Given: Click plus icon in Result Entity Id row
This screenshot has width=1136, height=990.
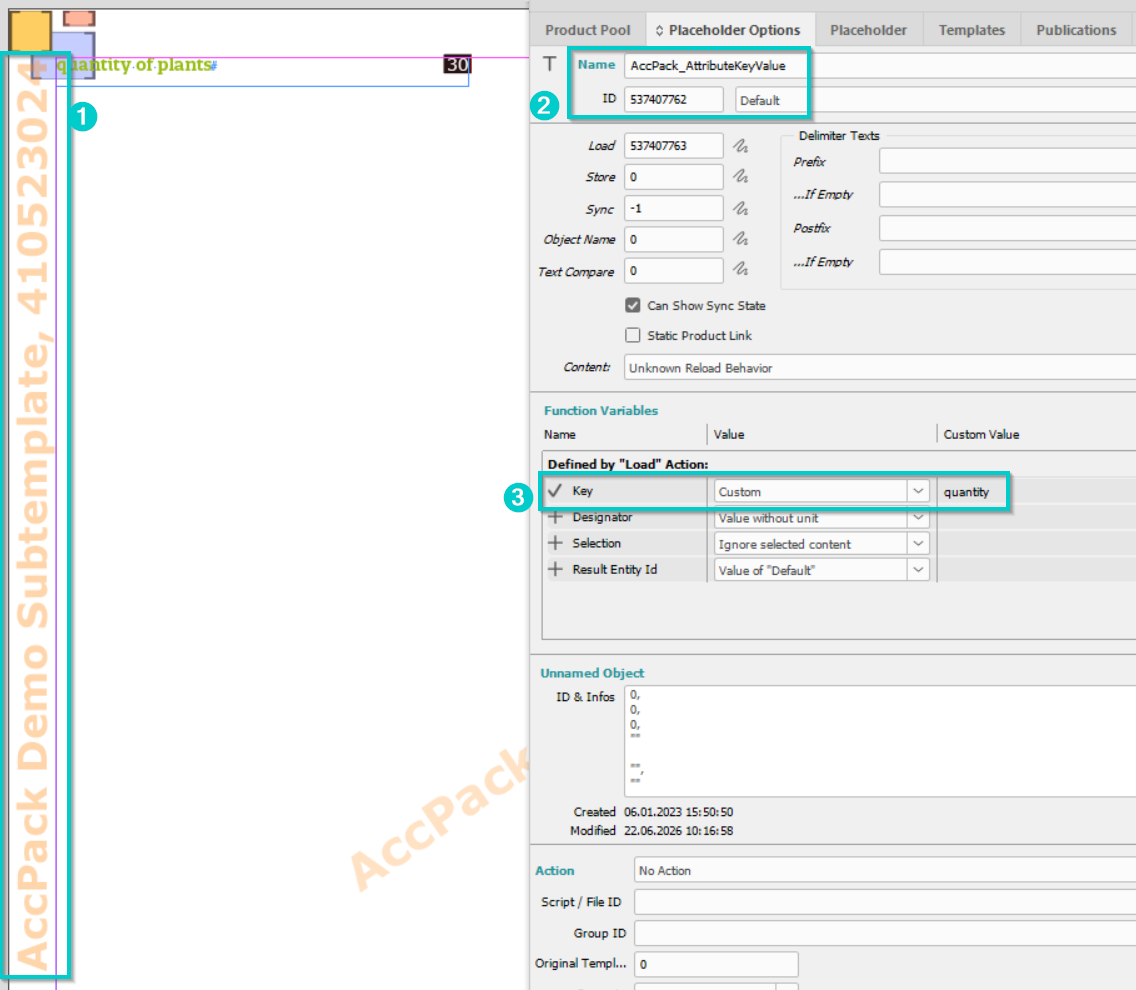Looking at the screenshot, I should [555, 569].
